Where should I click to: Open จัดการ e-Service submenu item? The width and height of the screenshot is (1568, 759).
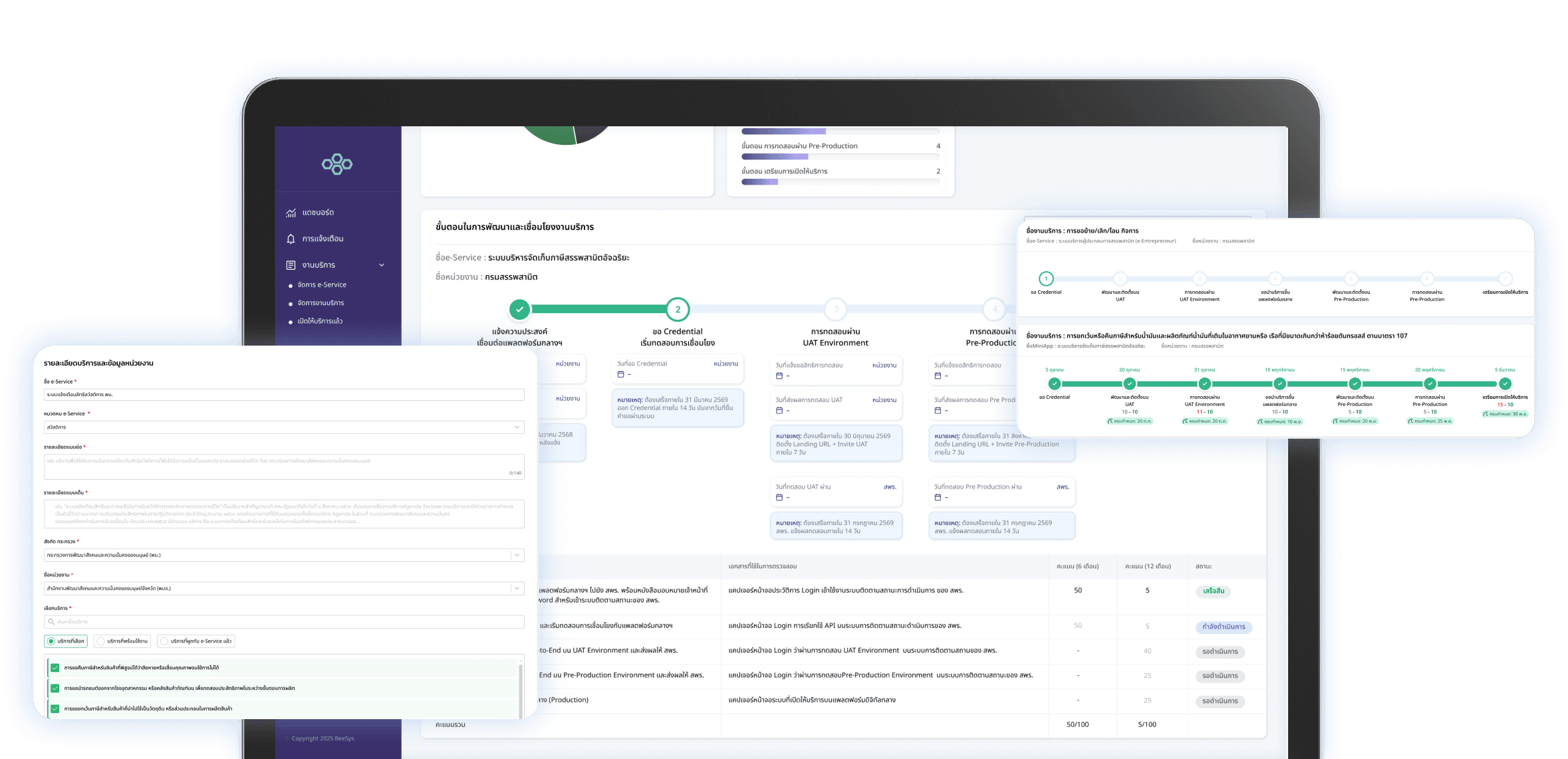[x=322, y=284]
